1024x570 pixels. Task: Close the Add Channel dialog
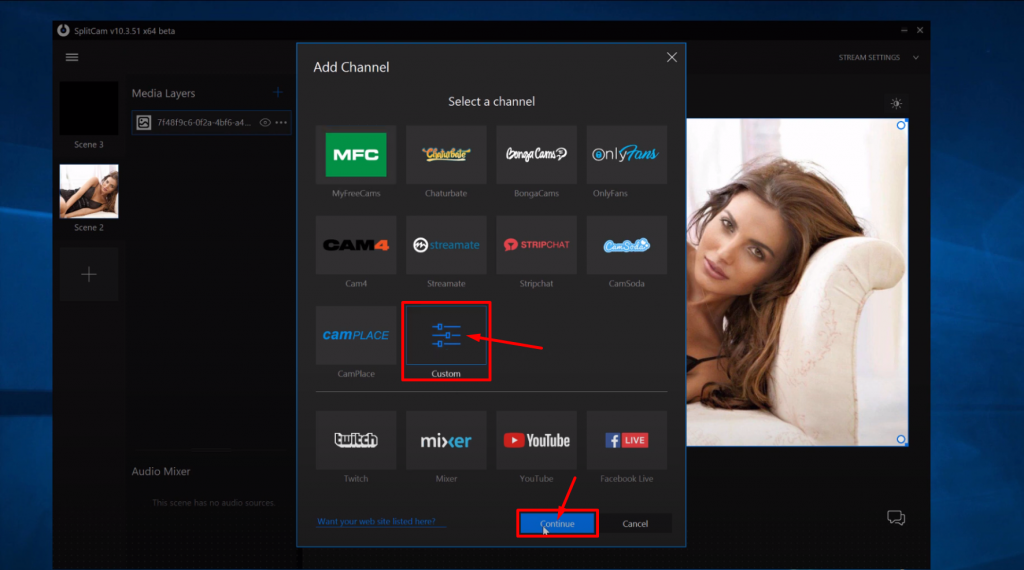pyautogui.click(x=671, y=57)
